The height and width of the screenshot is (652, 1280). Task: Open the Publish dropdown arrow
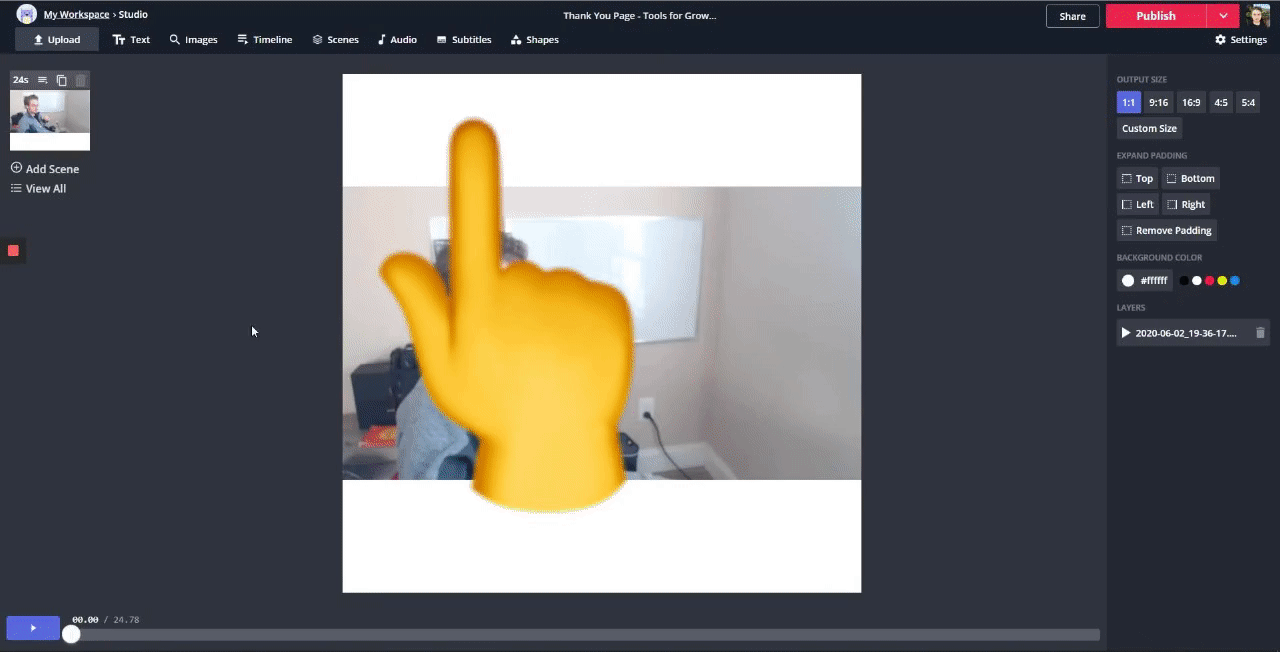click(1223, 16)
